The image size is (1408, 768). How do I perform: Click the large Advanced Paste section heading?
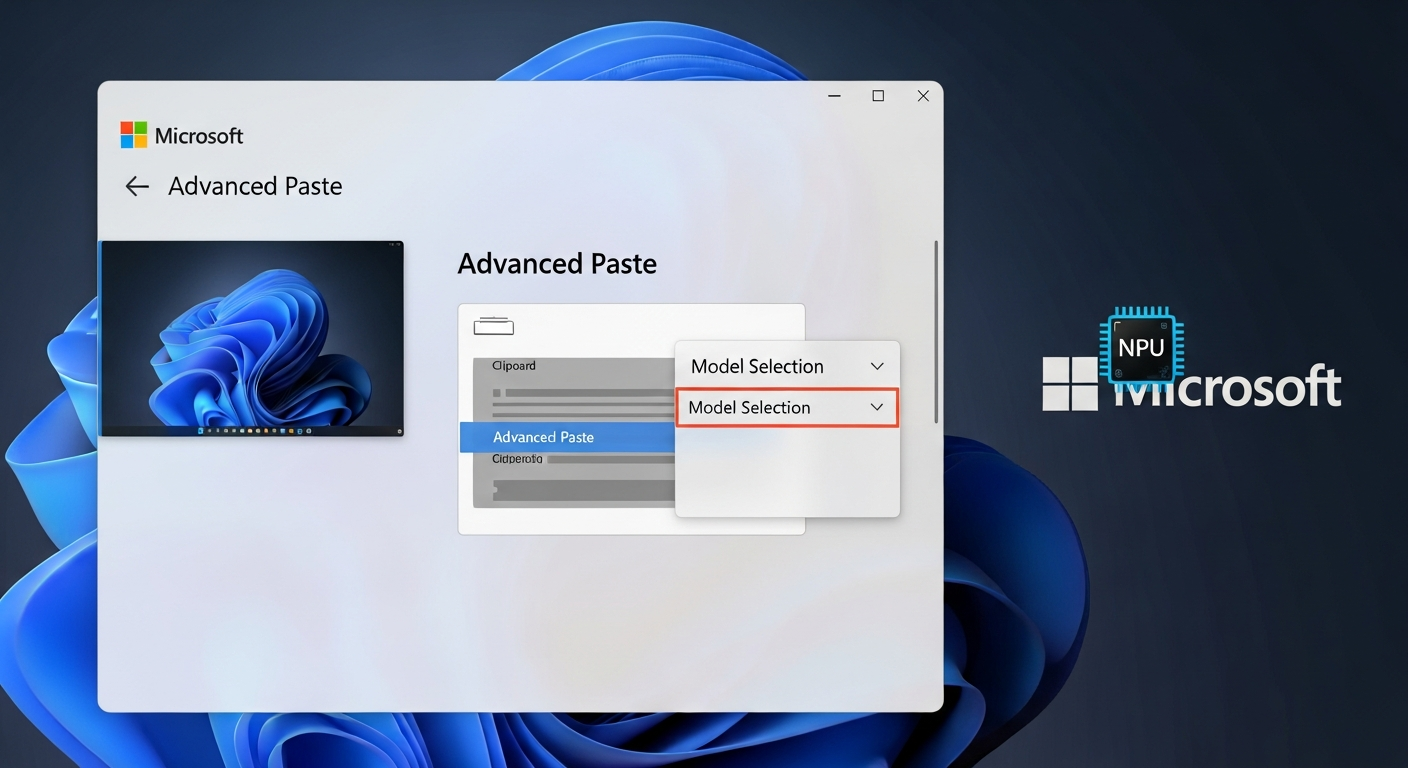557,264
